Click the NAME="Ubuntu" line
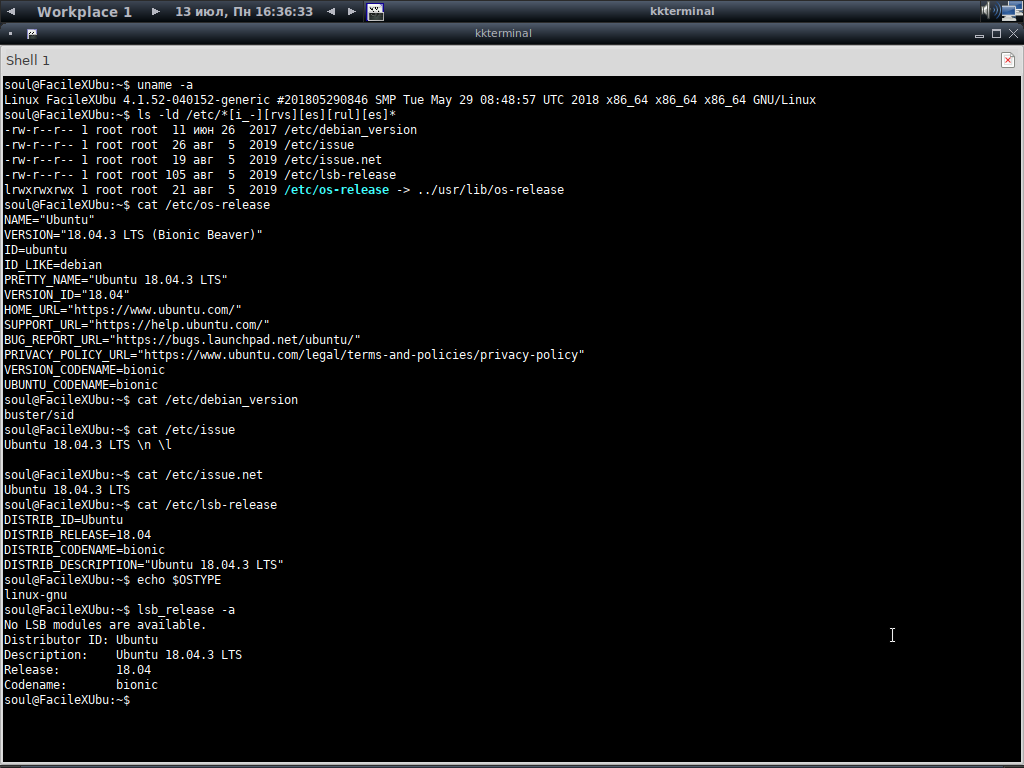The image size is (1024, 768). tap(50, 220)
